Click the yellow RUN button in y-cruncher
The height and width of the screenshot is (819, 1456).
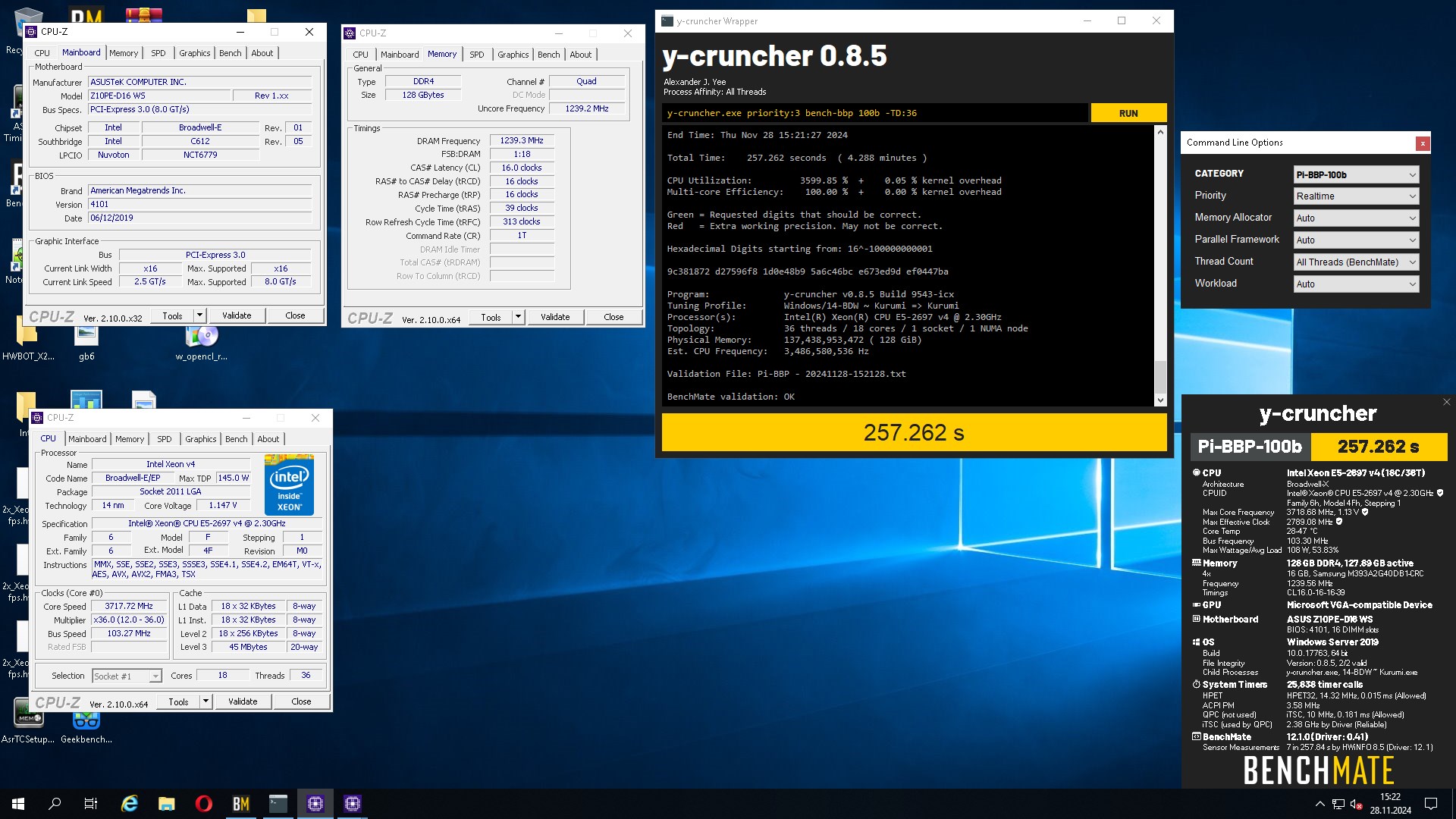coord(1128,113)
